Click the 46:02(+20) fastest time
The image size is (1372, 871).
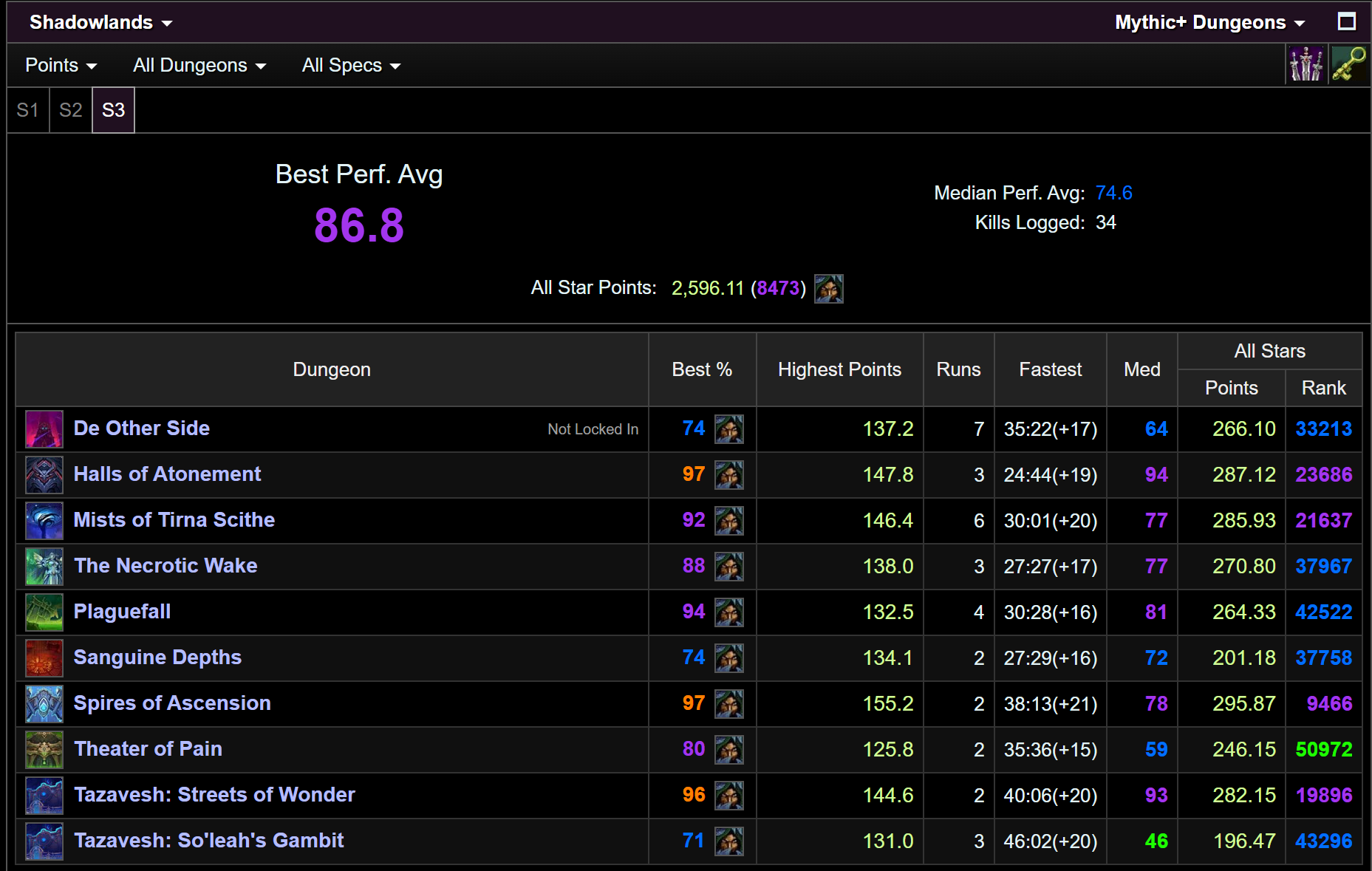[x=1050, y=841]
